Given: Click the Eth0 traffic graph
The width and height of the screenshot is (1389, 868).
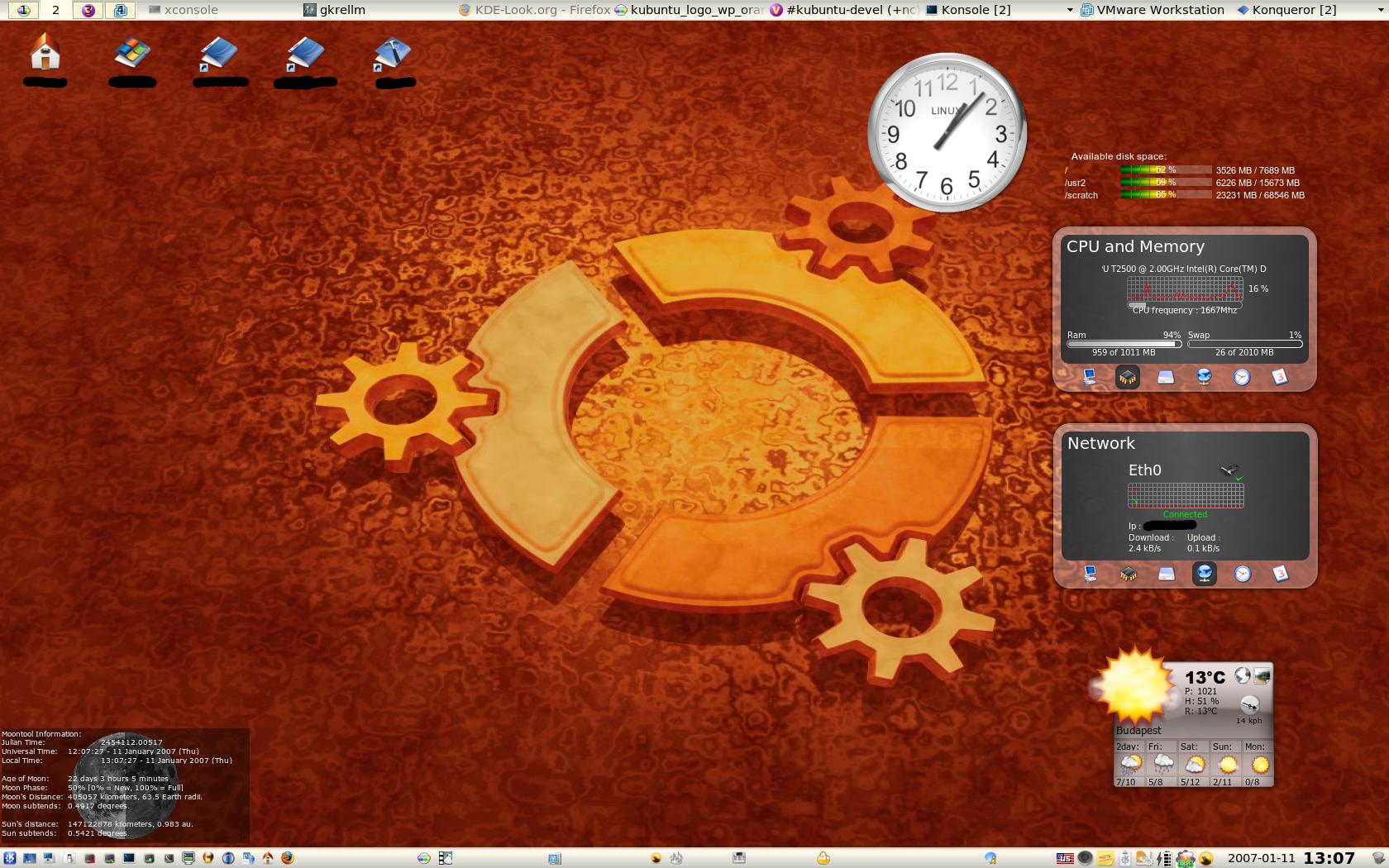Looking at the screenshot, I should (x=1186, y=496).
